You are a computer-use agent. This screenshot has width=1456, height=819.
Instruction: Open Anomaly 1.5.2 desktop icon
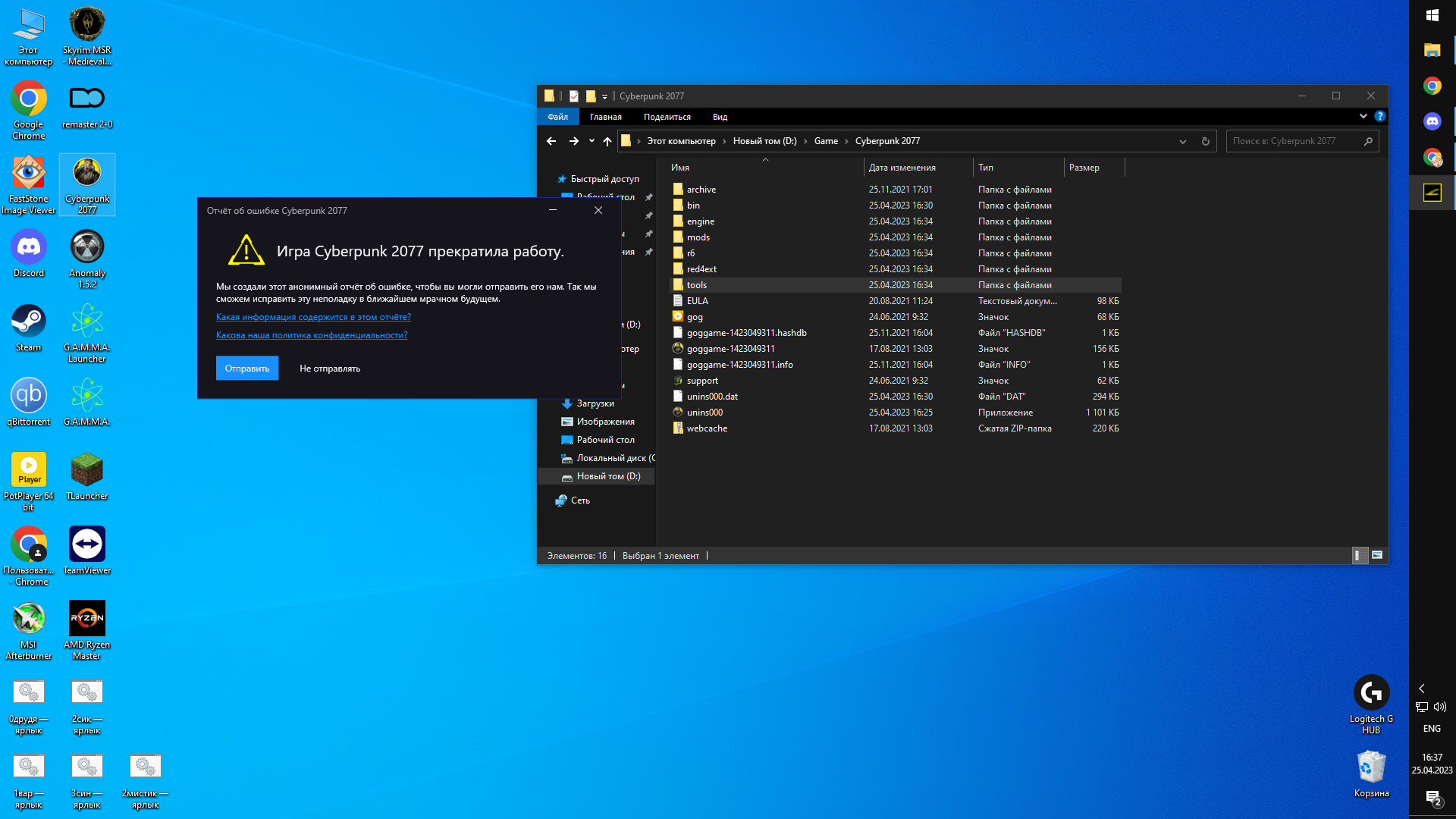tap(87, 259)
